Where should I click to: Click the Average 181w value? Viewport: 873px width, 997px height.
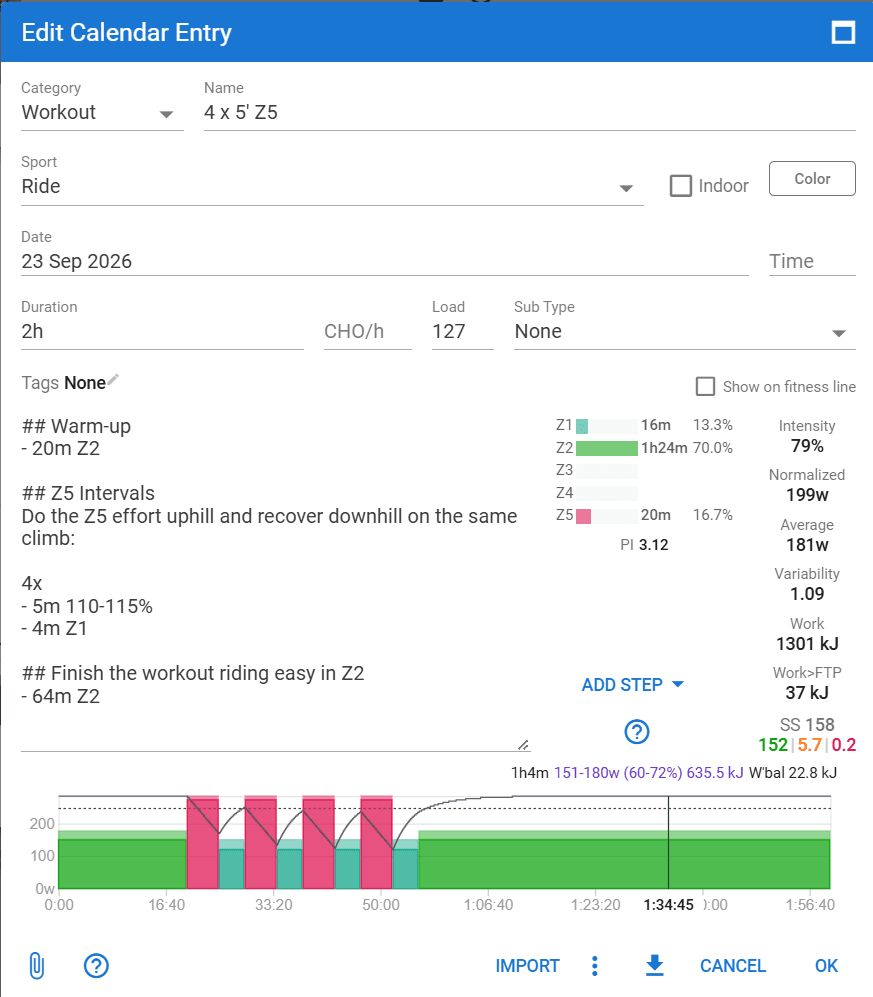coord(807,544)
